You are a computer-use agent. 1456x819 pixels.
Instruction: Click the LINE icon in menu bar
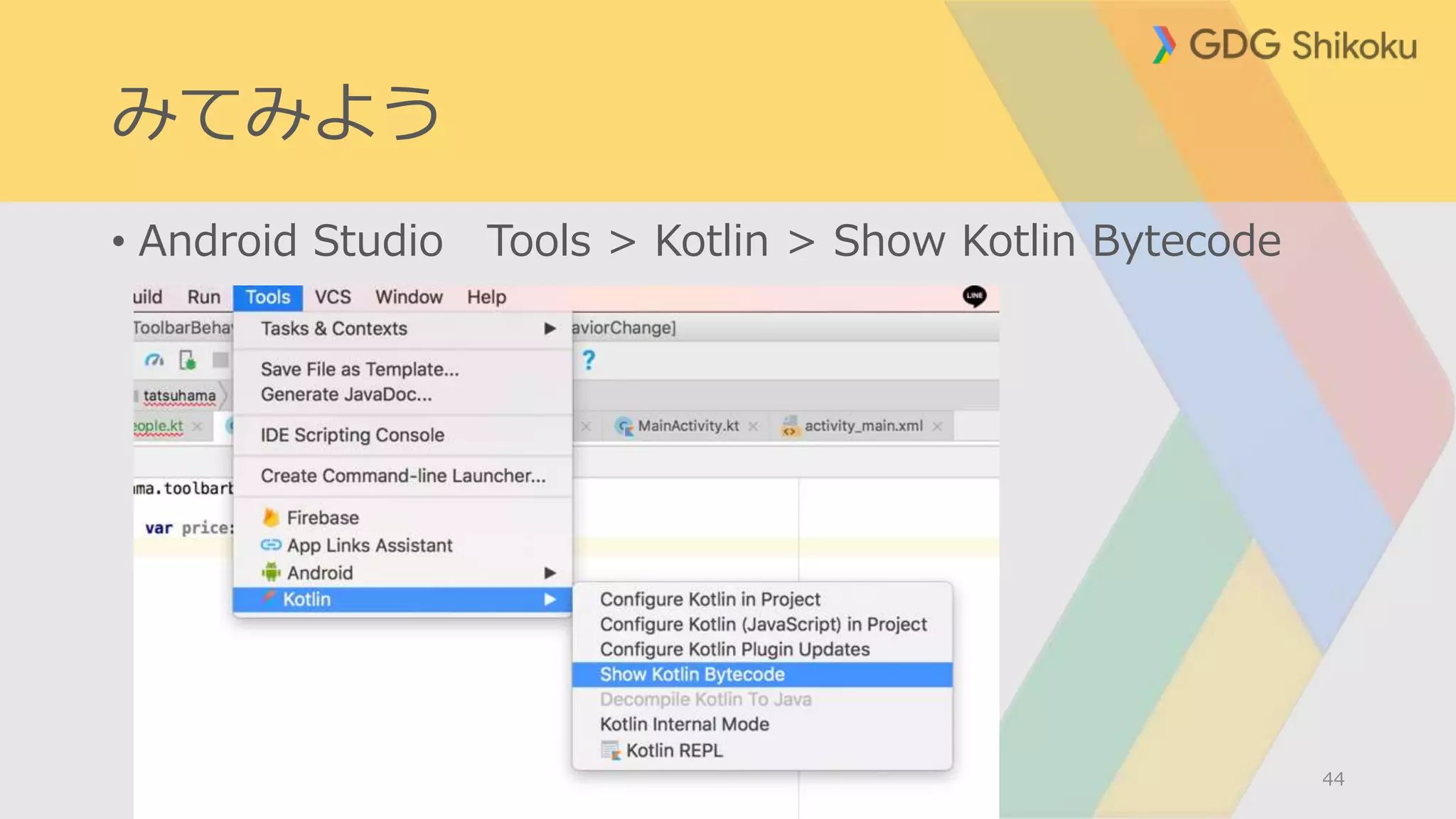974,296
